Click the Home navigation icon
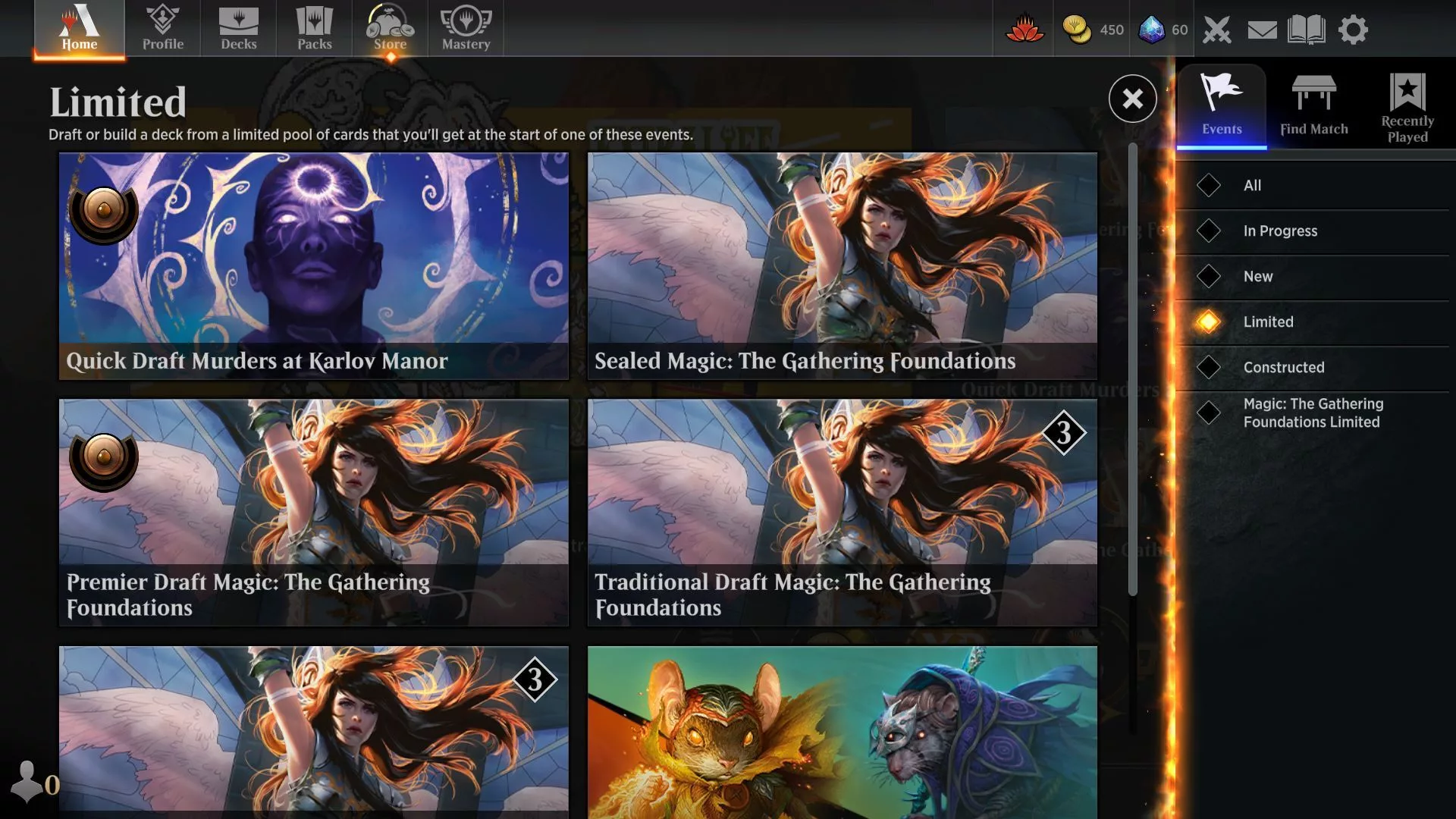This screenshot has height=819, width=1456. (78, 27)
